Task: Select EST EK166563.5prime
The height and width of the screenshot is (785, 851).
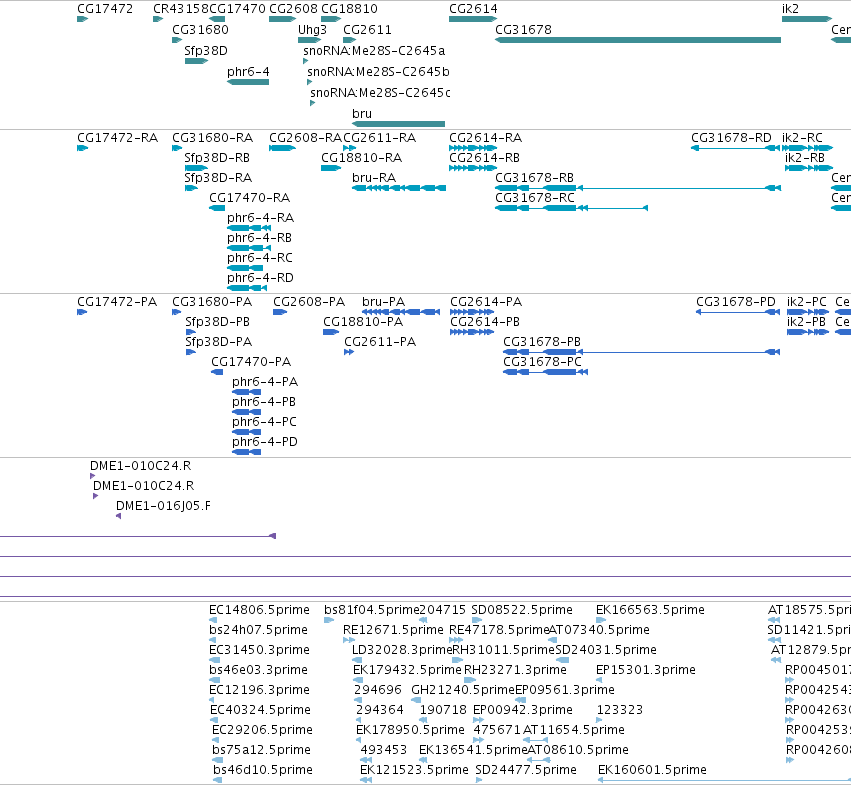Action: point(650,610)
